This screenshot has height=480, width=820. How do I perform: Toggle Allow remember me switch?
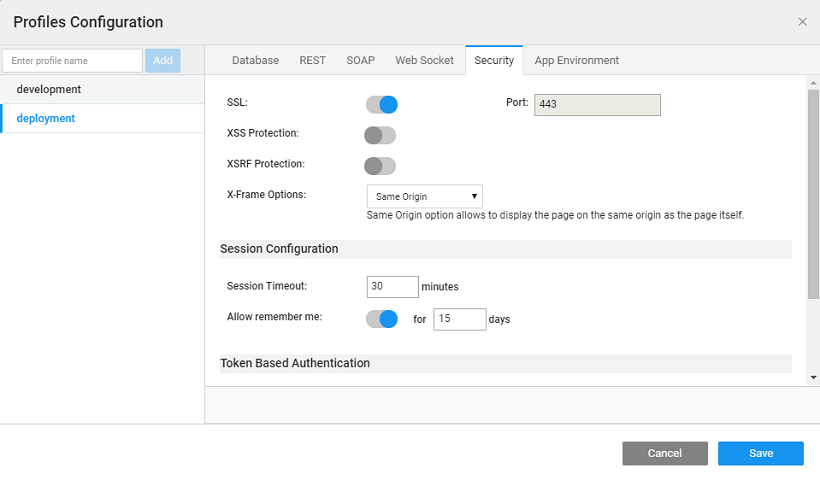(382, 319)
